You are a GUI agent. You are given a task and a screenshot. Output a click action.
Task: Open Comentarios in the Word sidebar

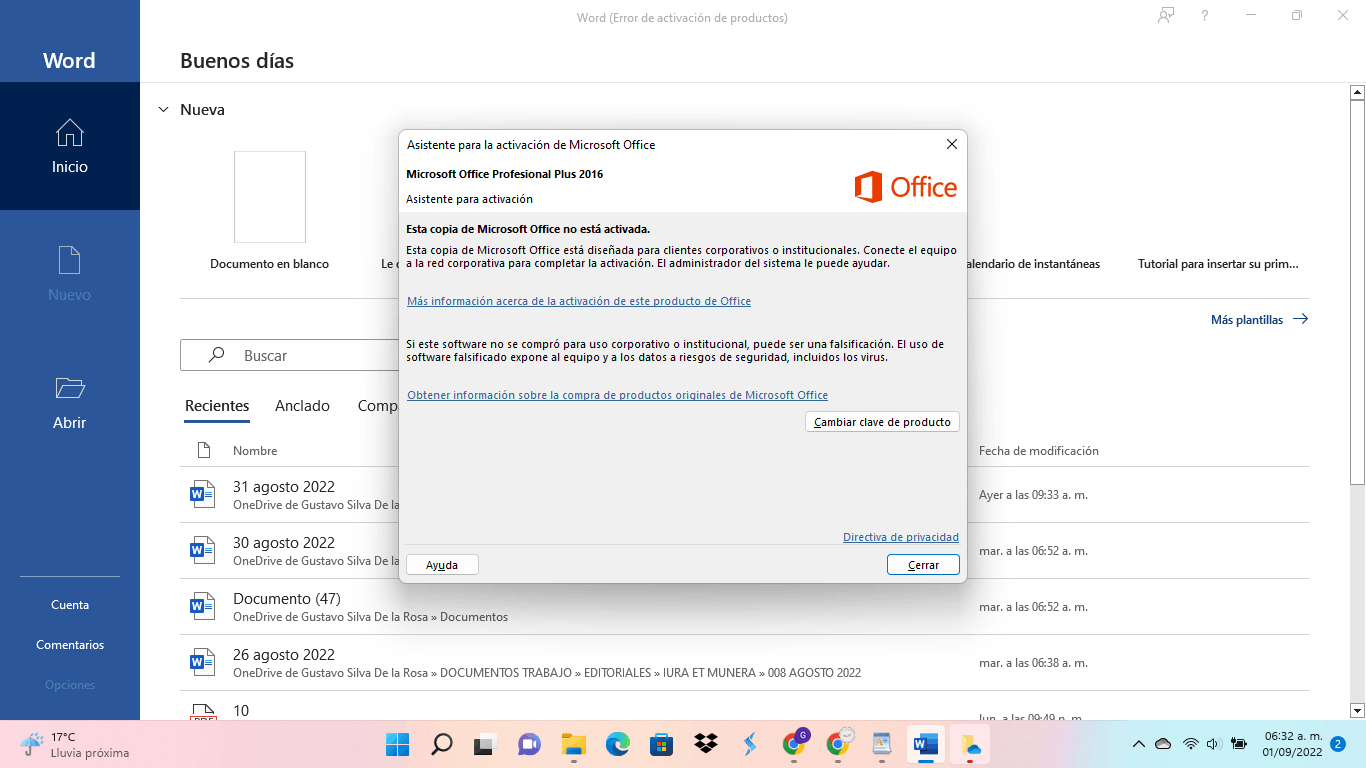pyautogui.click(x=70, y=645)
